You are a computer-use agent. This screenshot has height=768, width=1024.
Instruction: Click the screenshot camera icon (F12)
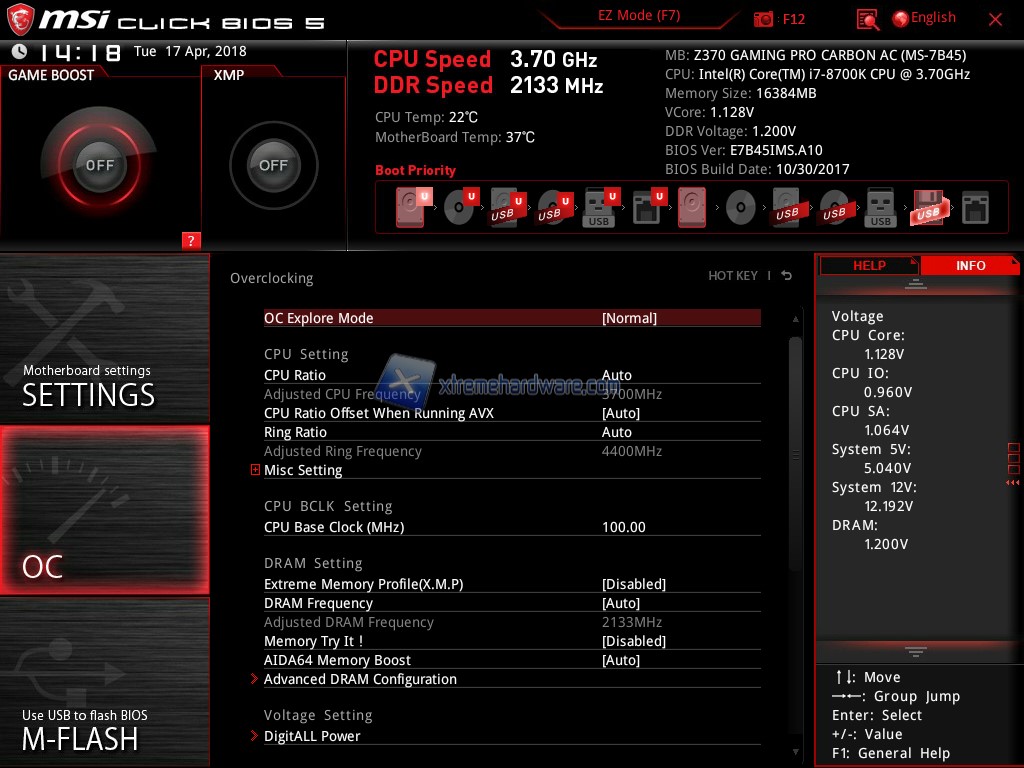click(764, 19)
